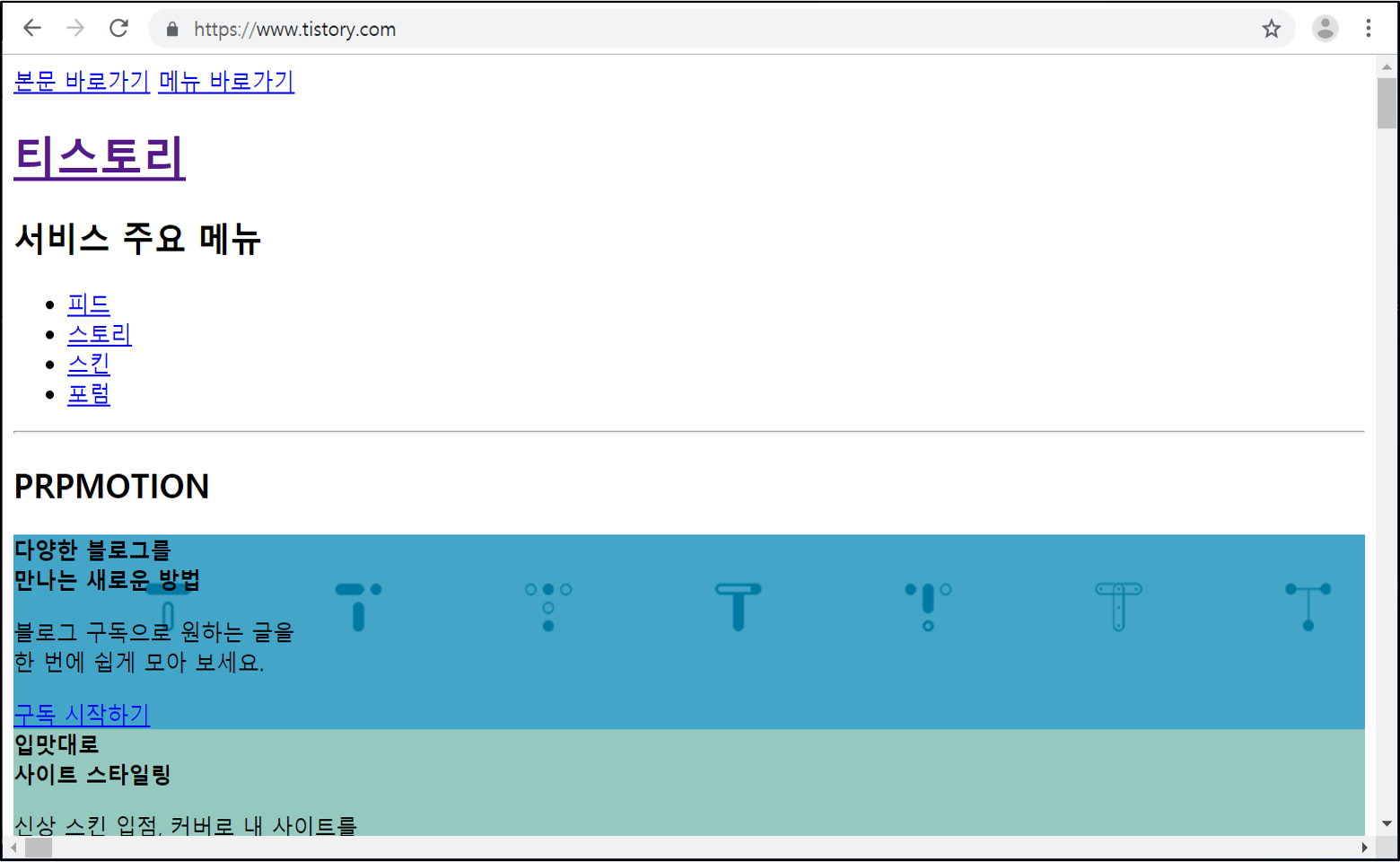Click the 서비스 주요 메뉴 heading
Viewport: 1400px width, 862px height.
137,239
